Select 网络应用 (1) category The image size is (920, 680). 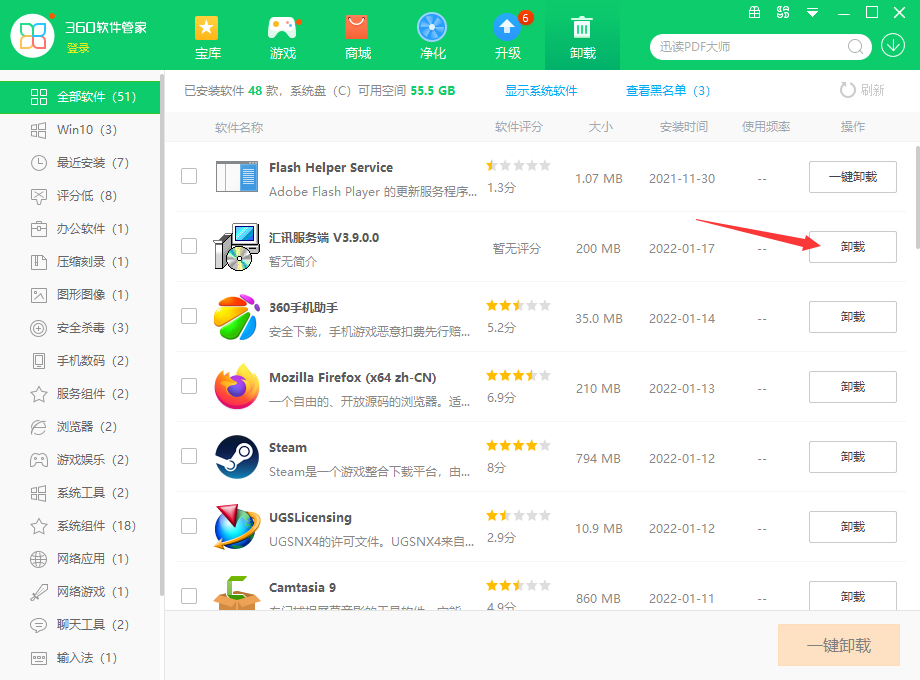coord(80,559)
